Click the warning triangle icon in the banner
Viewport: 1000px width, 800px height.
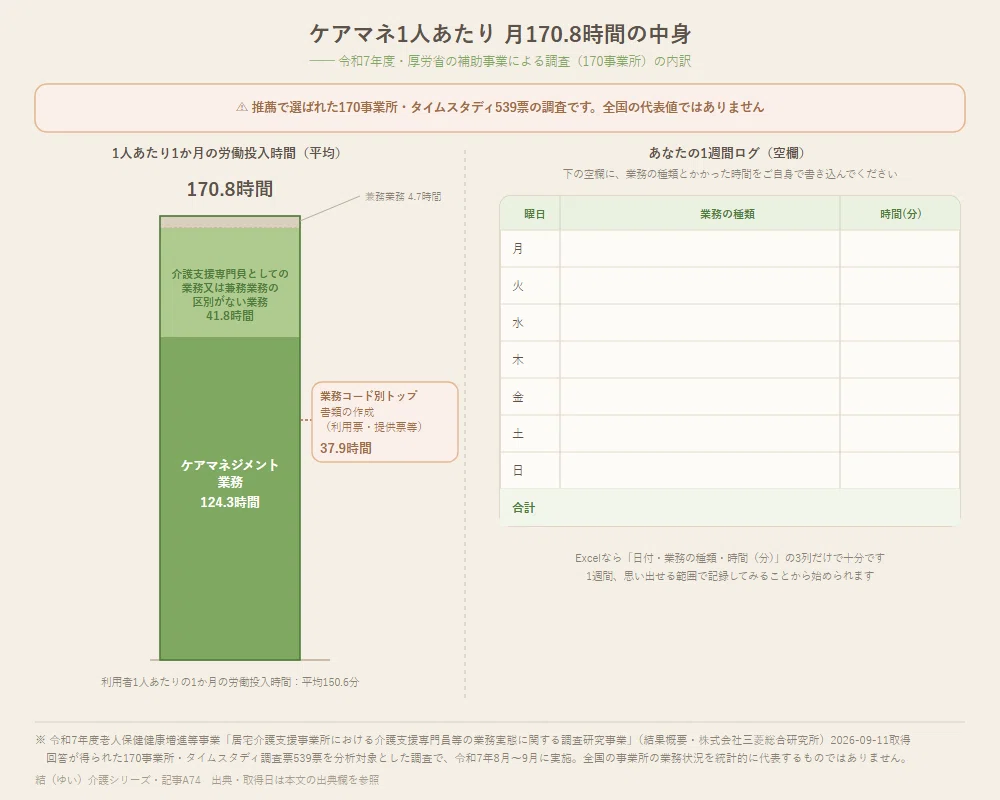point(242,107)
